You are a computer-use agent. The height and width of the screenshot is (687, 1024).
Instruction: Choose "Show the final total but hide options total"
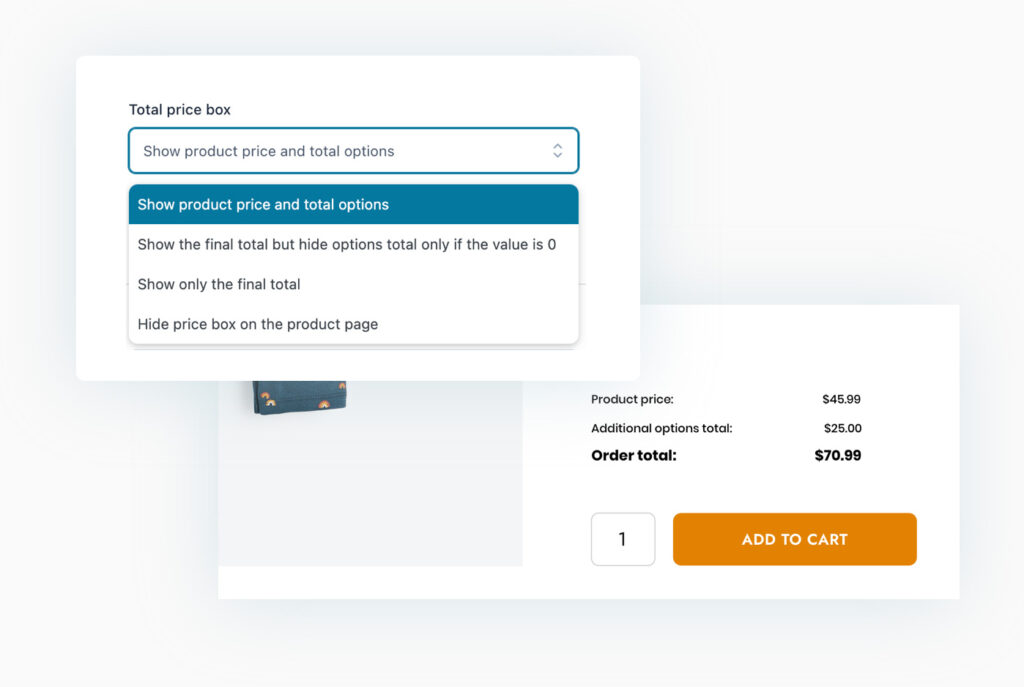[346, 244]
